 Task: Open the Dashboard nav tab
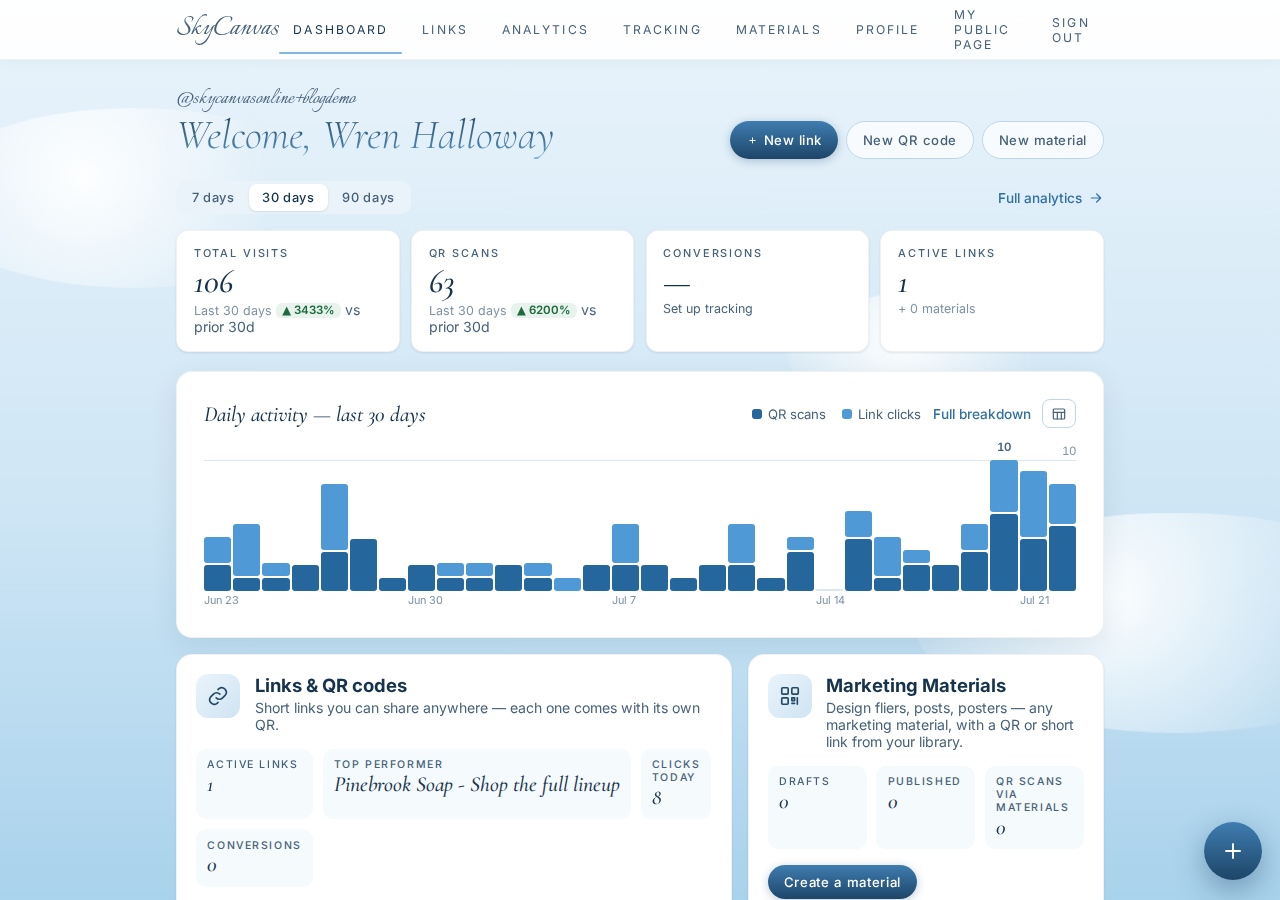click(x=340, y=30)
